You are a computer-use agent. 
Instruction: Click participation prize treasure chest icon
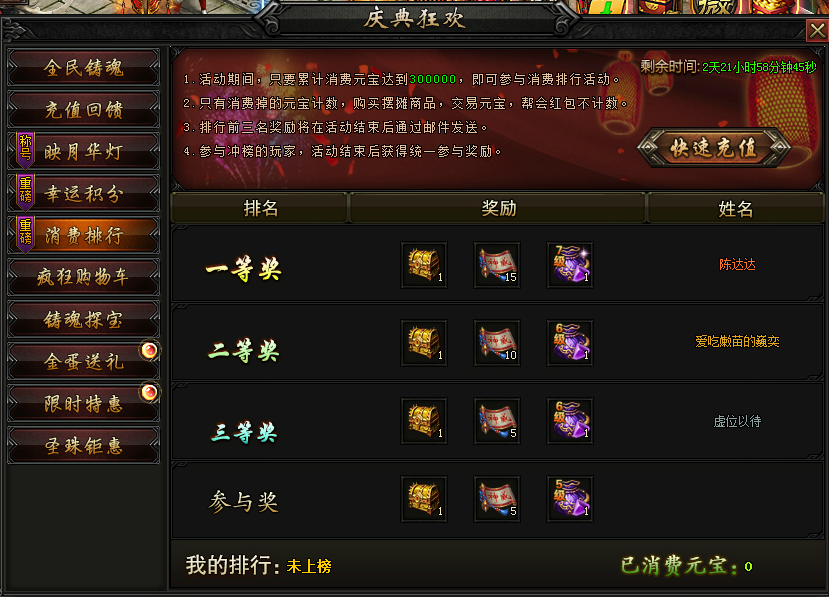pyautogui.click(x=424, y=499)
